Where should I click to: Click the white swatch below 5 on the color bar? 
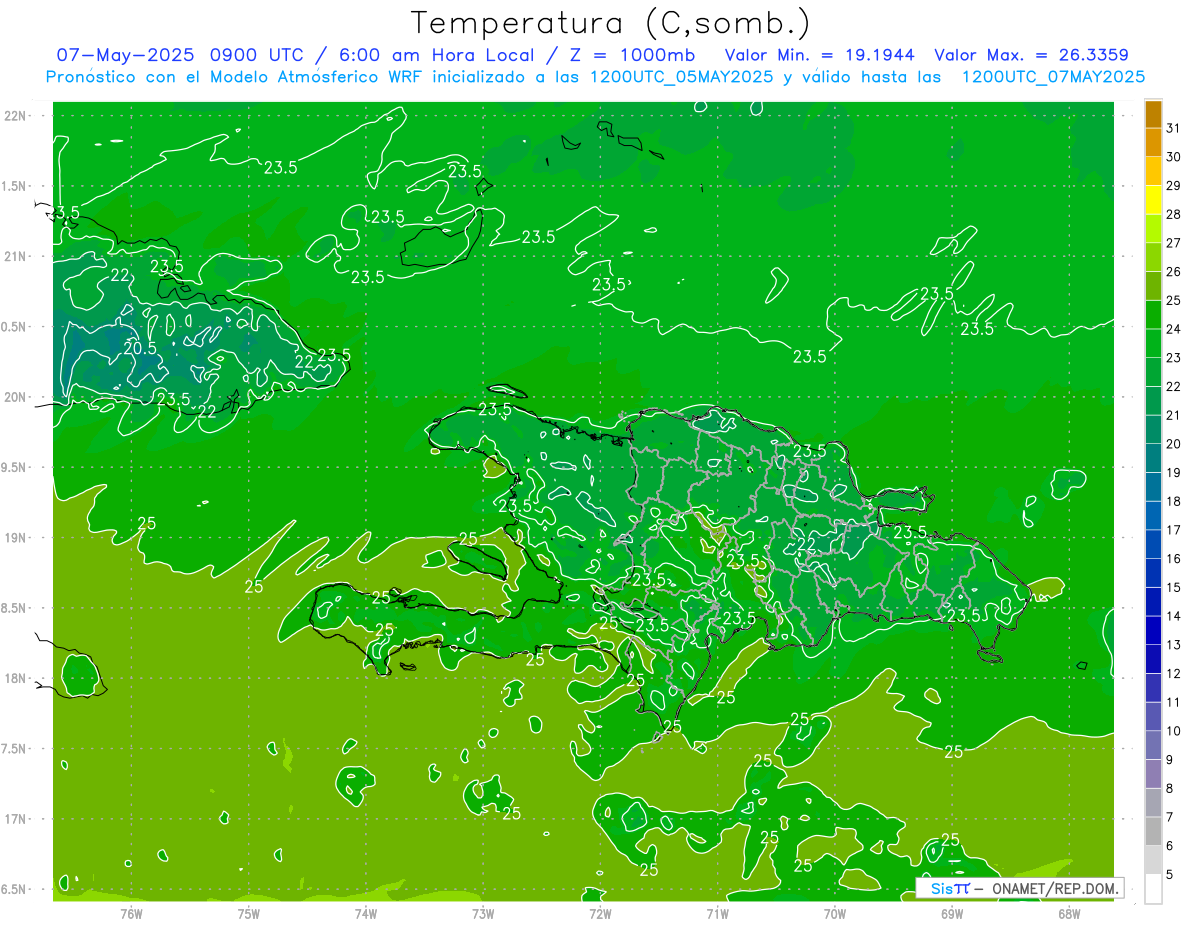[1153, 889]
